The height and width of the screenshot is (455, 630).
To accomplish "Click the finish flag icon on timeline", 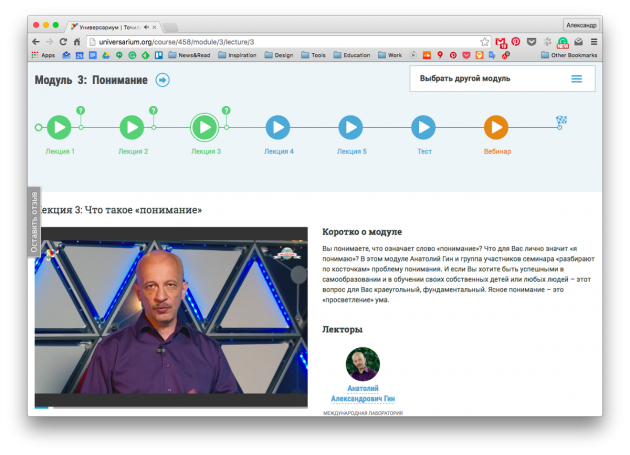I will 561,122.
